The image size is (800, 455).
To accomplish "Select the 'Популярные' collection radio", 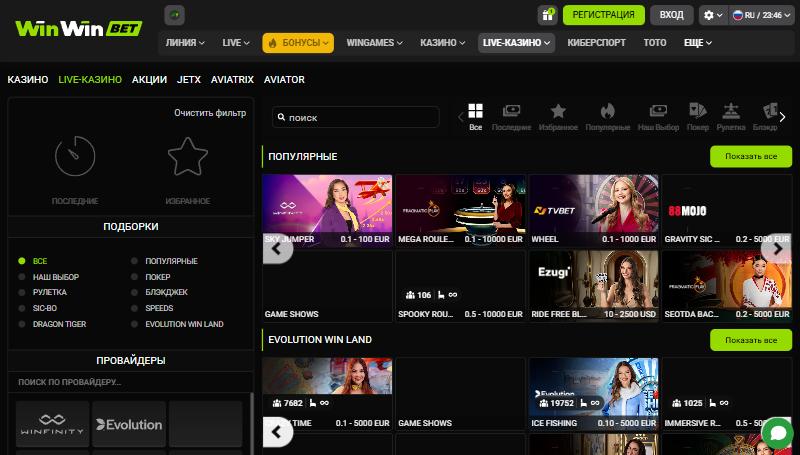I will [134, 261].
